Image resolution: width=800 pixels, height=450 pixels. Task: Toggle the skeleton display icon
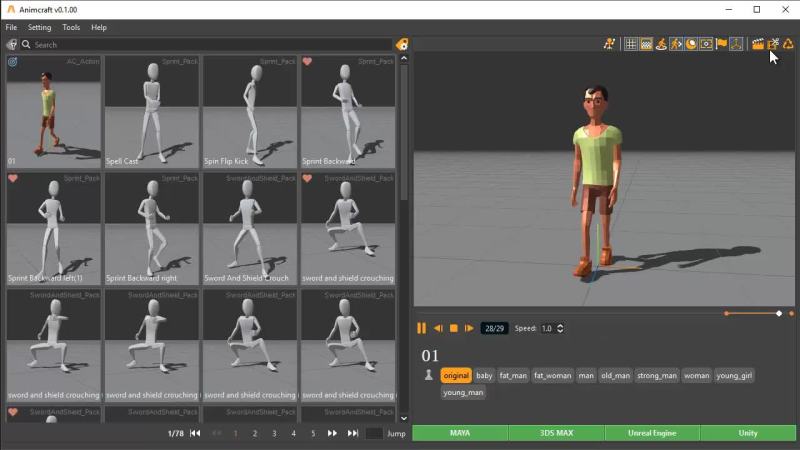click(x=736, y=44)
